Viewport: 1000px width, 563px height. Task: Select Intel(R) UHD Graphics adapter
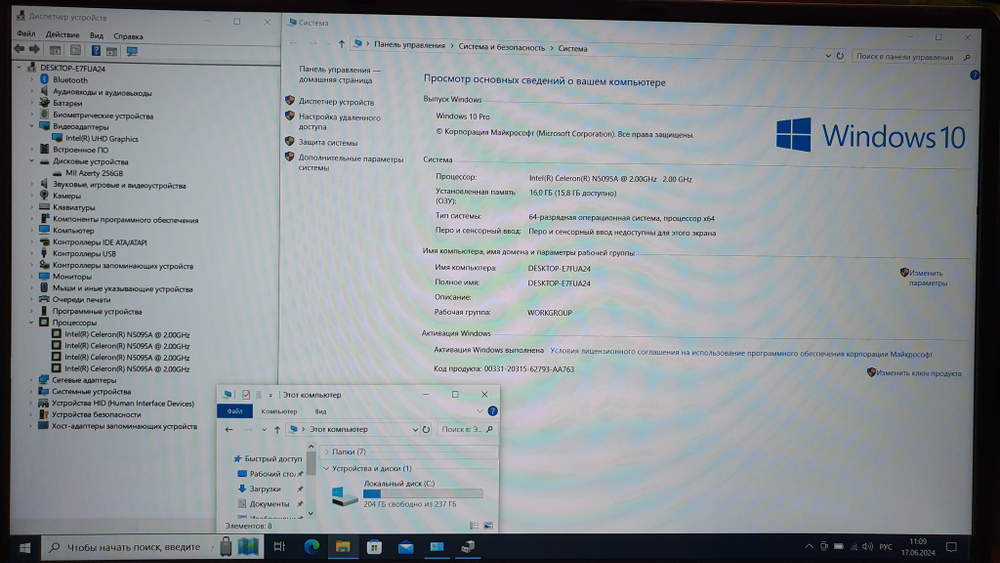101,138
